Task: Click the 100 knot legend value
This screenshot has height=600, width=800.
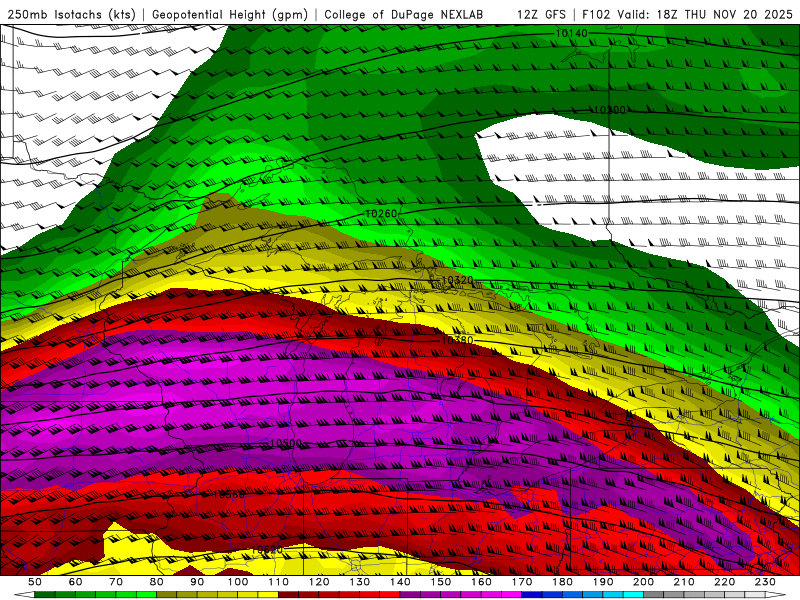Action: click(238, 582)
